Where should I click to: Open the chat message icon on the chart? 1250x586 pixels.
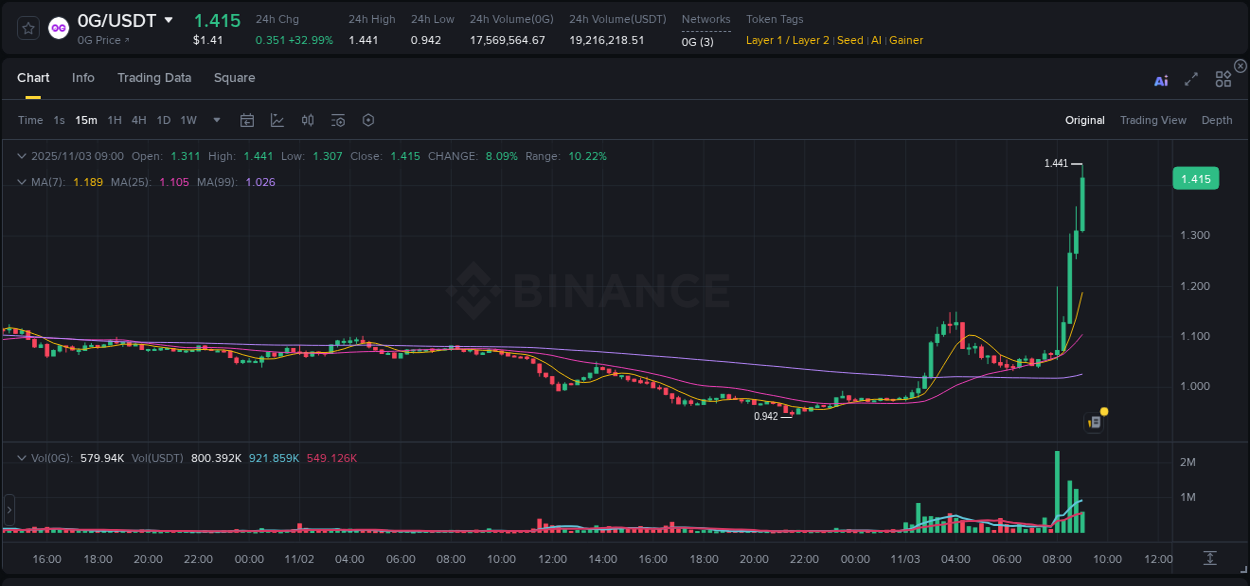click(1093, 421)
